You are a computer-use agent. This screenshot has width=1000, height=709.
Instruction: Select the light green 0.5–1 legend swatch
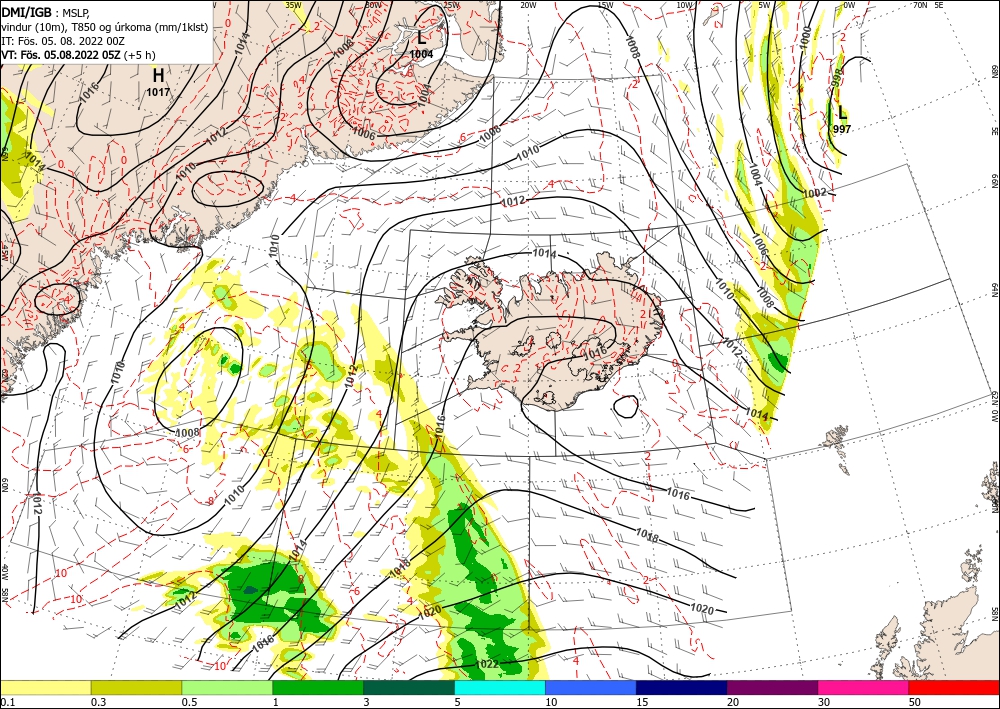pyautogui.click(x=227, y=687)
